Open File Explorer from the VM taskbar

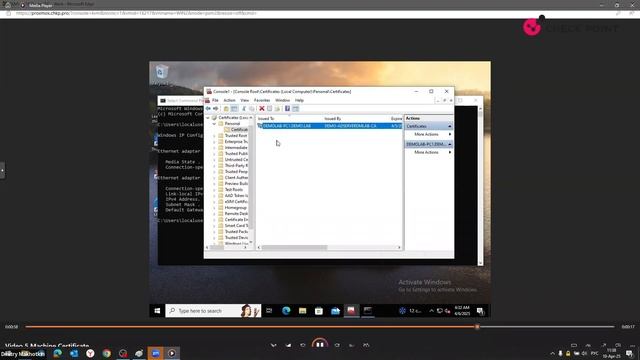point(302,311)
